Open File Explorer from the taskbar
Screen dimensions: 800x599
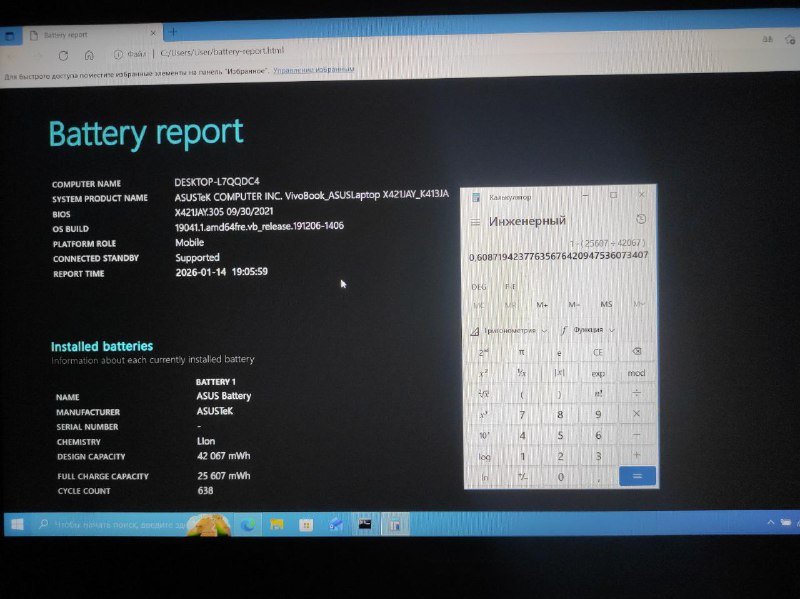point(277,524)
